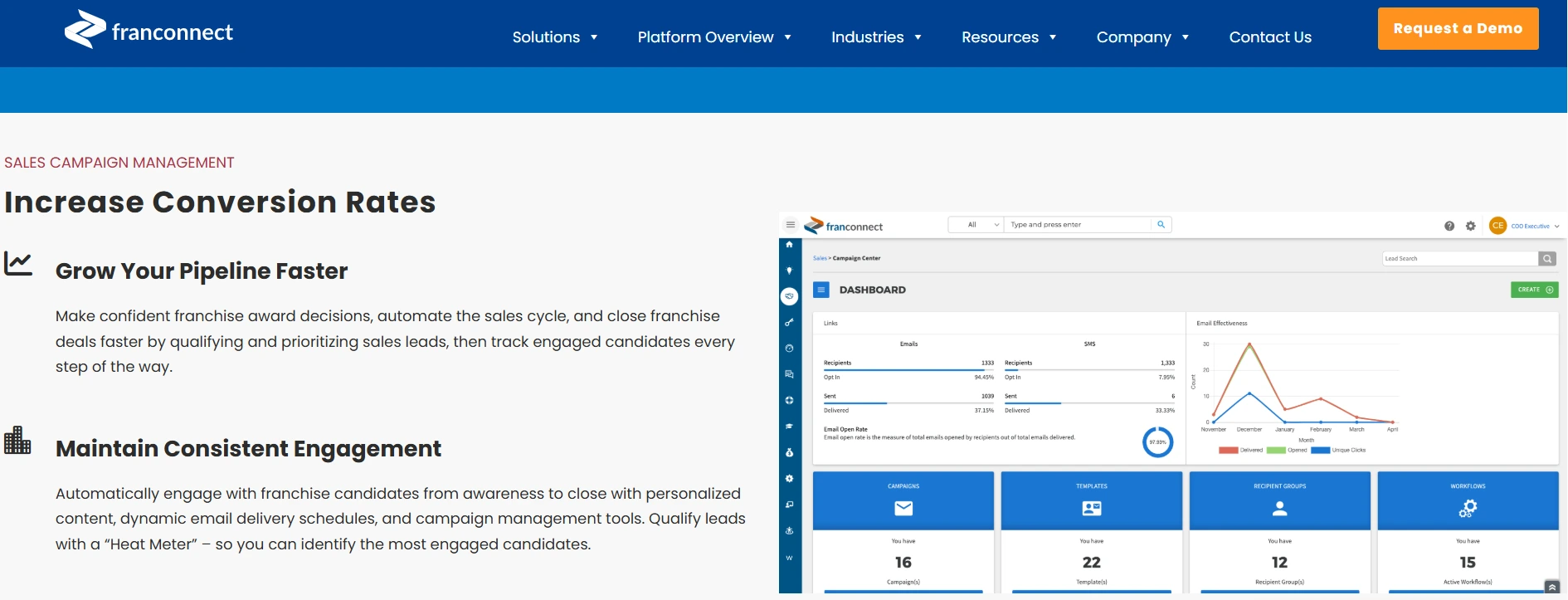Image resolution: width=1568 pixels, height=600 pixels.
Task: Click the green CREATE button
Action: pos(1534,290)
